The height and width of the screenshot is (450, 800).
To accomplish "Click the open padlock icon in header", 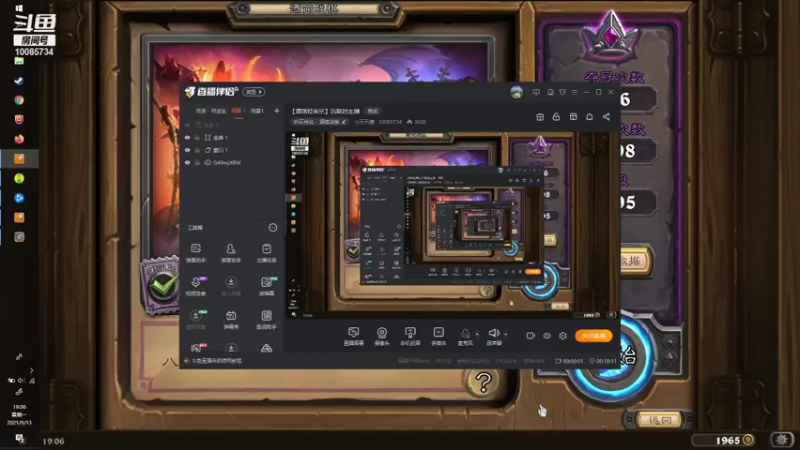I will (x=556, y=117).
